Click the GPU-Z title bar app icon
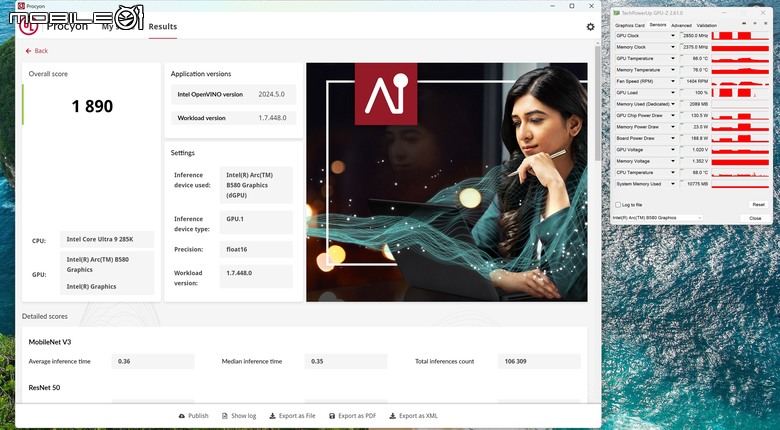This screenshot has height=430, width=780. click(617, 12)
